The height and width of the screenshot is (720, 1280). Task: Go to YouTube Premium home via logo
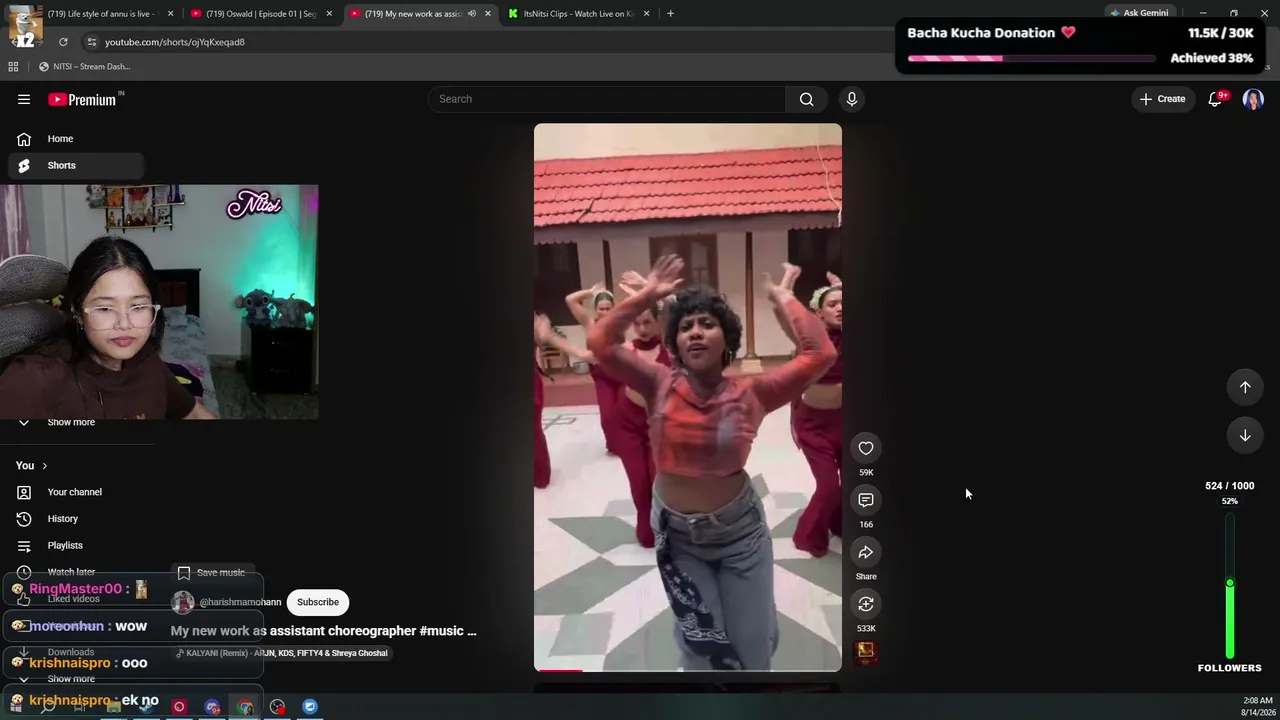pyautogui.click(x=82, y=99)
